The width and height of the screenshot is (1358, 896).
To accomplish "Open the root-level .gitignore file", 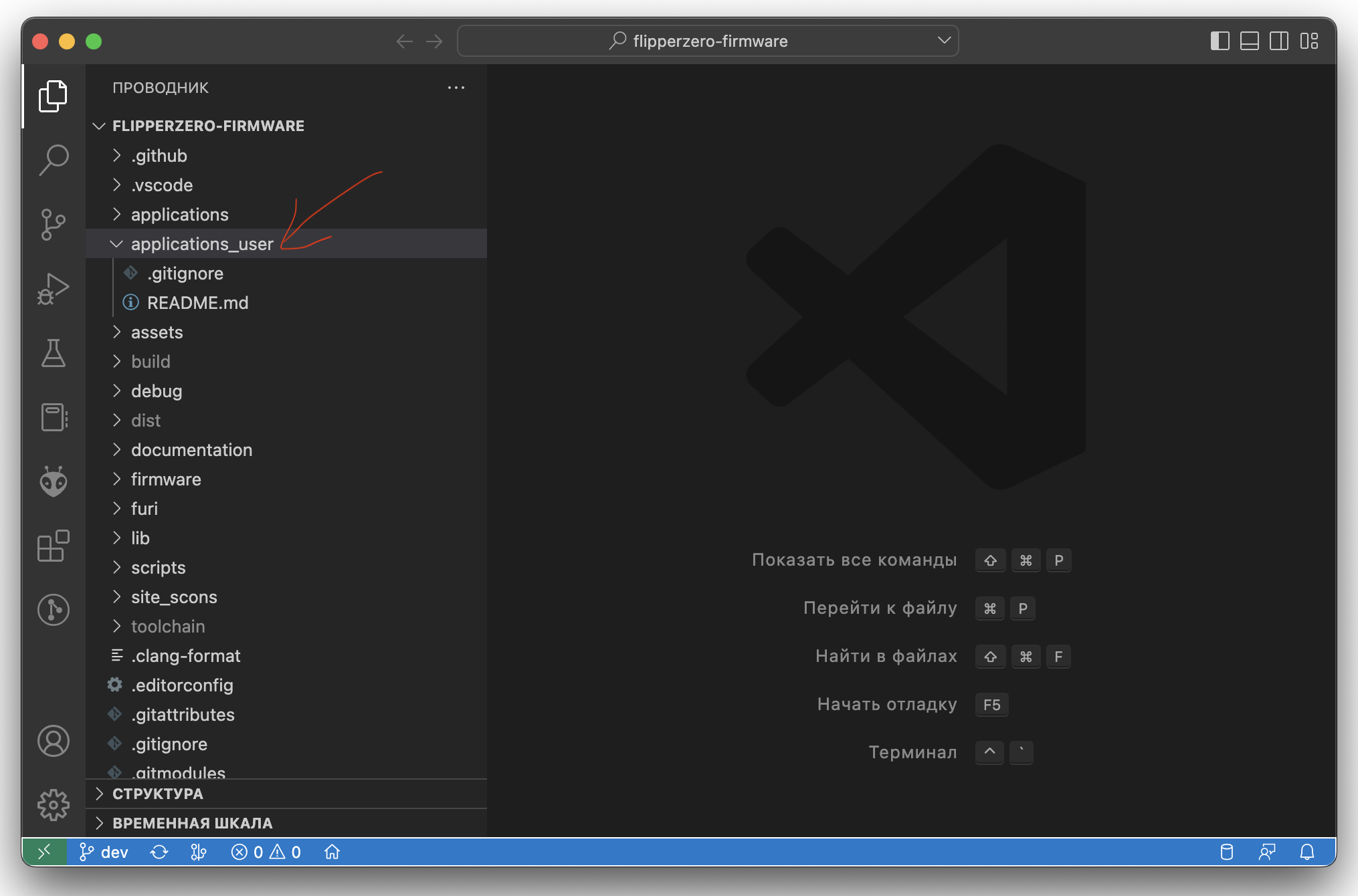I will (x=286, y=744).
